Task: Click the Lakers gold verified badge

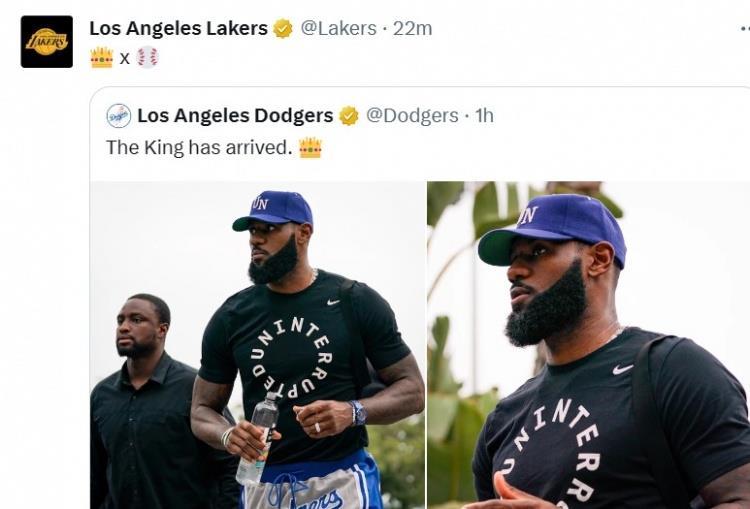Action: click(283, 29)
